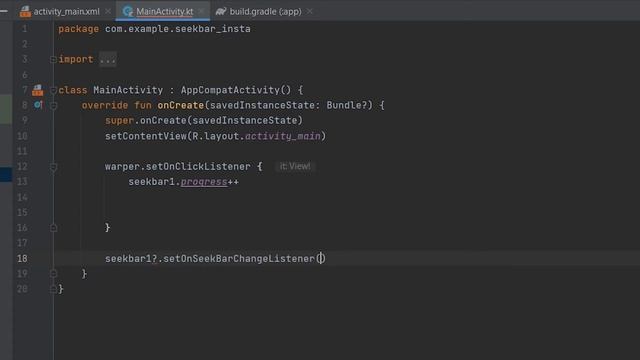Click 'seekbar1' on line 13

[x=151, y=182]
